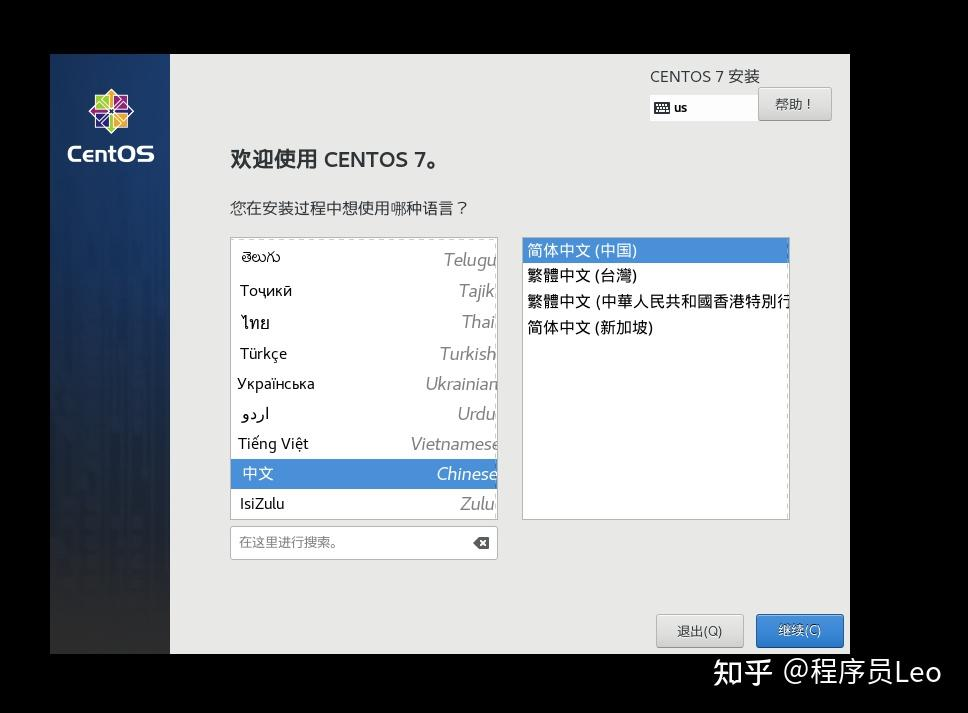Select Telugu in the language list
968x713 pixels.
click(364, 259)
